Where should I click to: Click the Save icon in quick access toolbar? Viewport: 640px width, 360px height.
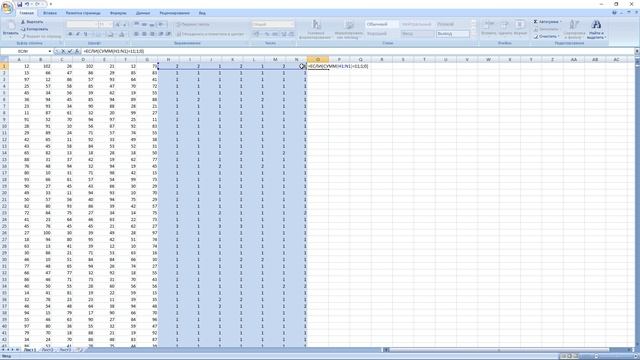coord(19,4)
